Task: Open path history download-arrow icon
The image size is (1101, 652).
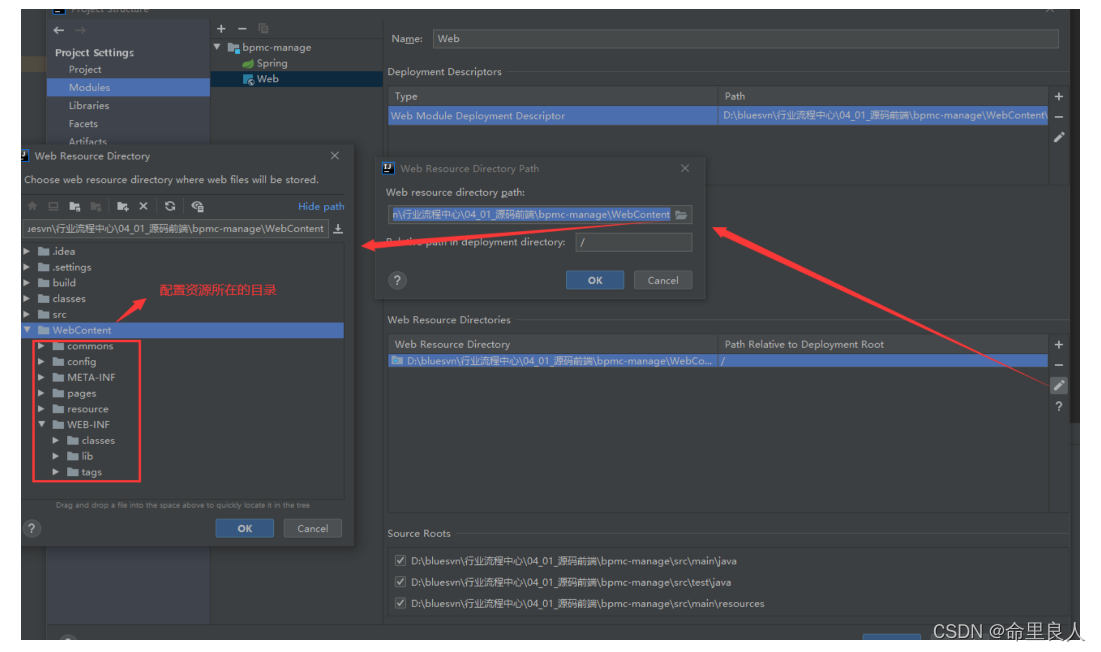Action: pos(338,229)
